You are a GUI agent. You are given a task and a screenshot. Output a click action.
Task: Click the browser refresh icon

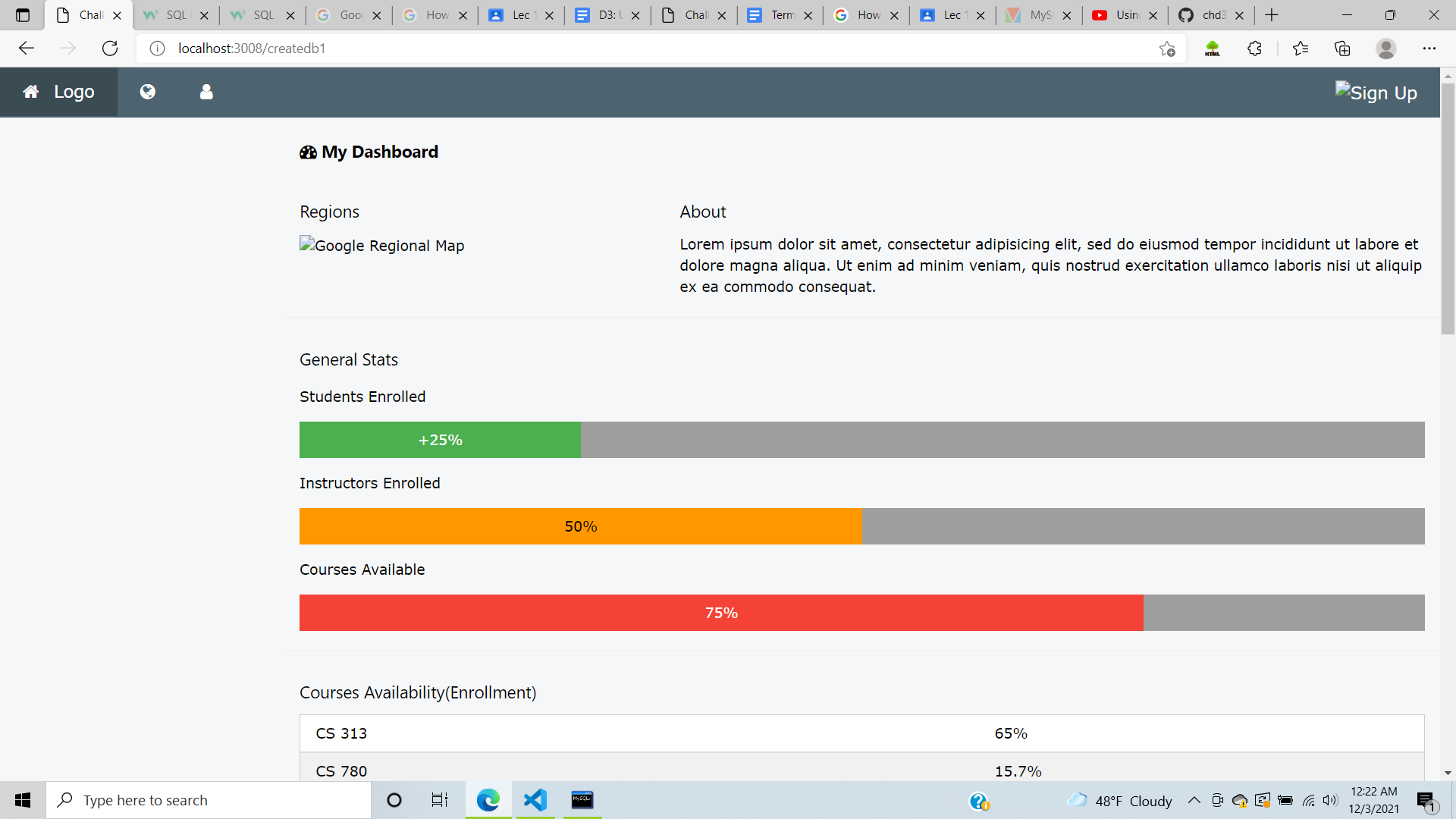click(109, 48)
